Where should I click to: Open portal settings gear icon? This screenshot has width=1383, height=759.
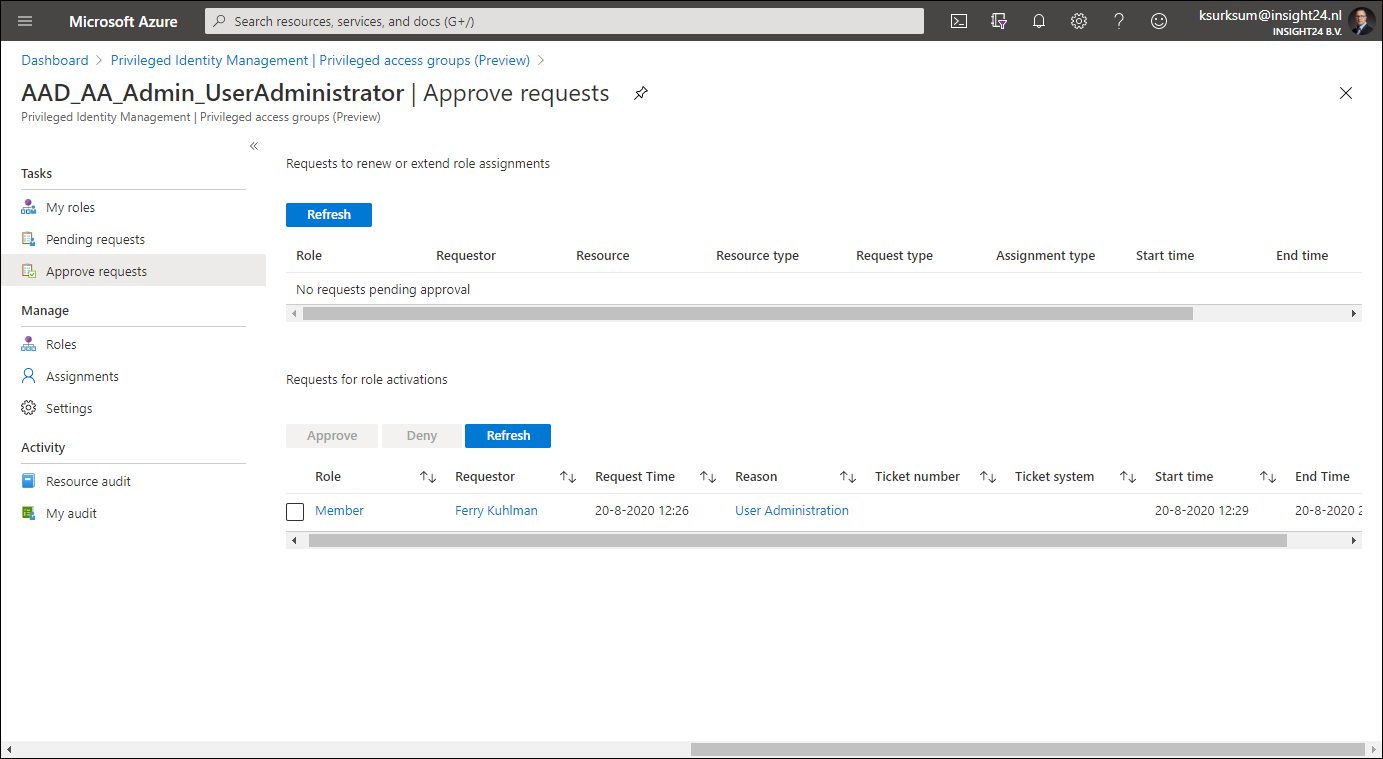pyautogui.click(x=1078, y=21)
